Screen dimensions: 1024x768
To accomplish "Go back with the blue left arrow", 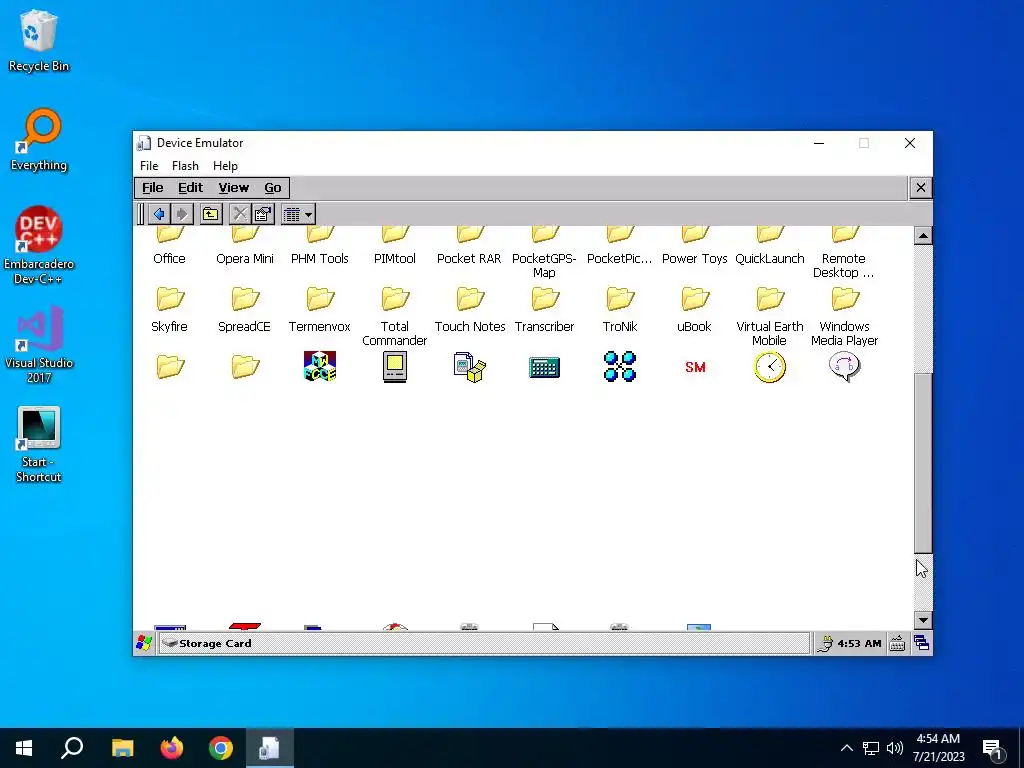I will [159, 214].
